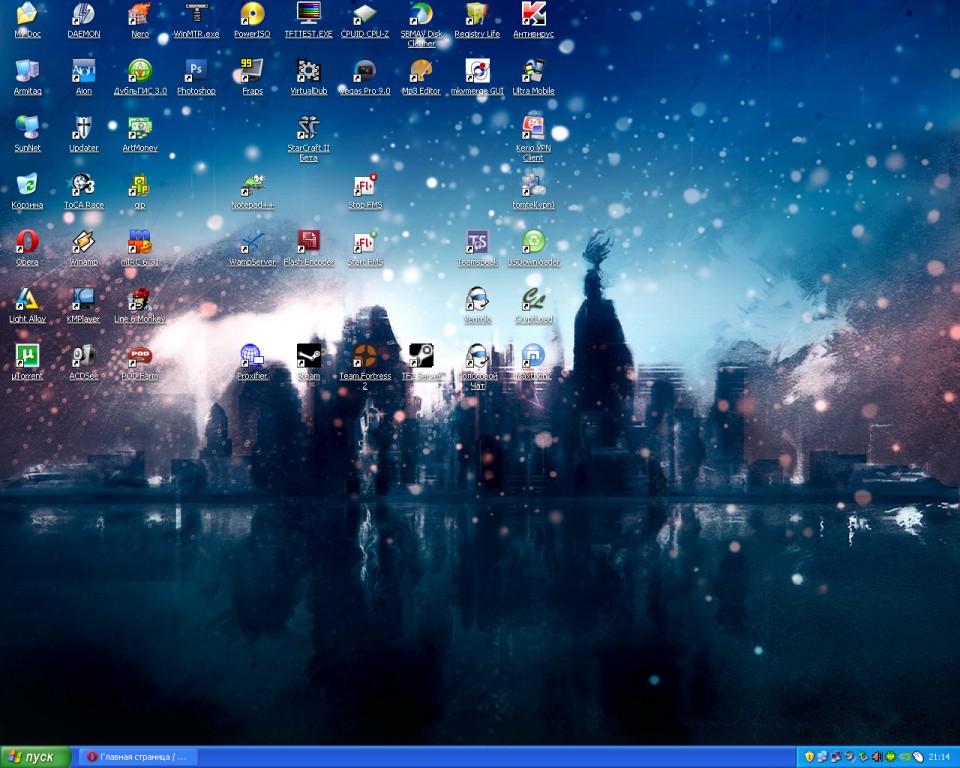This screenshot has height=768, width=960.
Task: Select the Start FMS shortcut
Action: pyautogui.click(x=365, y=242)
